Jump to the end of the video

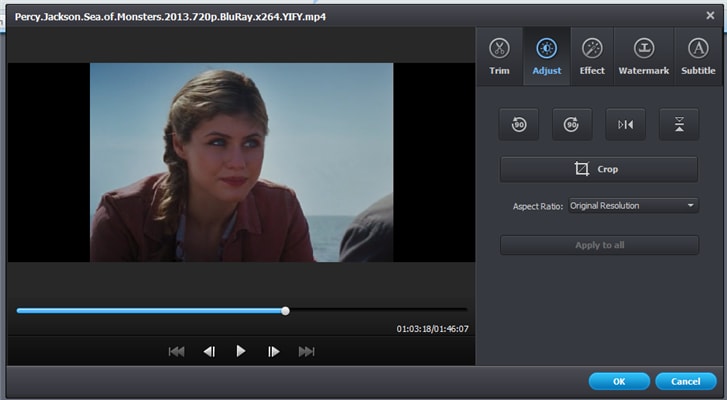click(306, 352)
